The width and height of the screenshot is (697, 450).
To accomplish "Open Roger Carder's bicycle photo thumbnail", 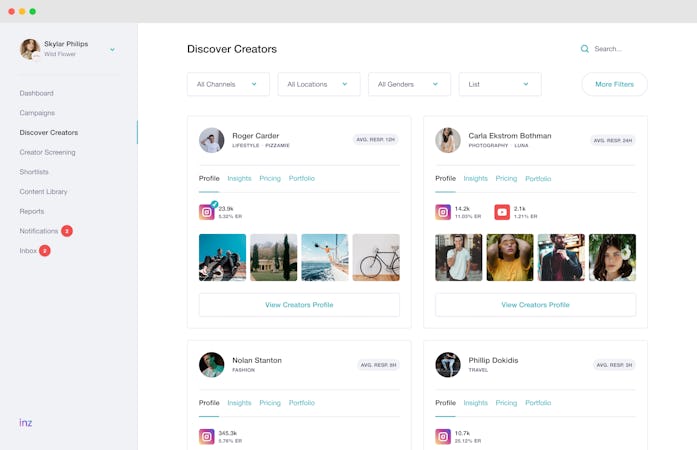I will [376, 257].
